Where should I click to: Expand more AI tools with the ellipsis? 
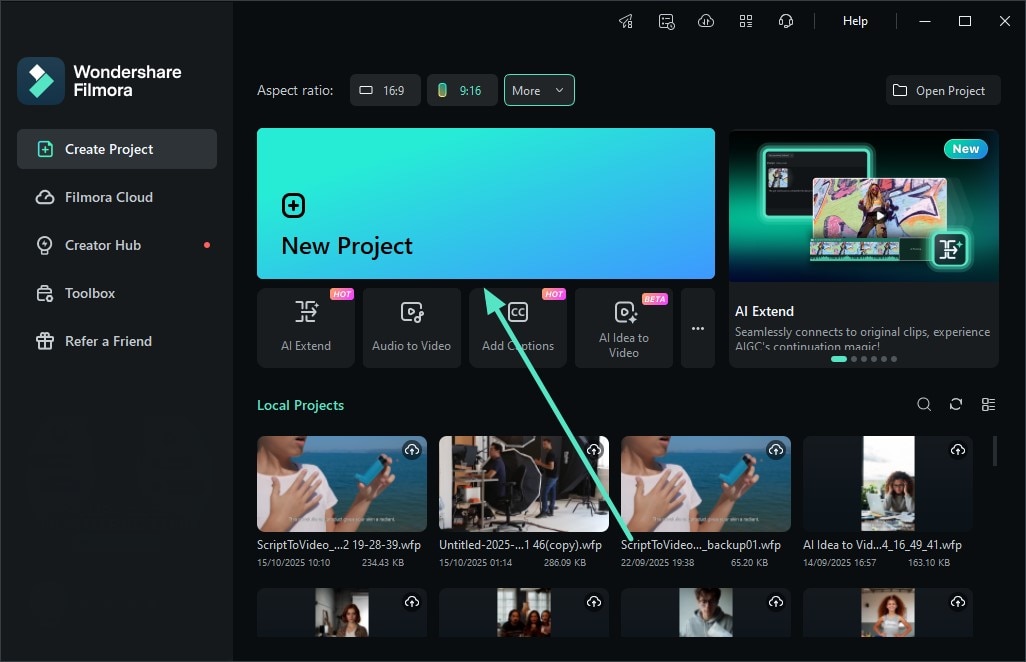point(698,328)
